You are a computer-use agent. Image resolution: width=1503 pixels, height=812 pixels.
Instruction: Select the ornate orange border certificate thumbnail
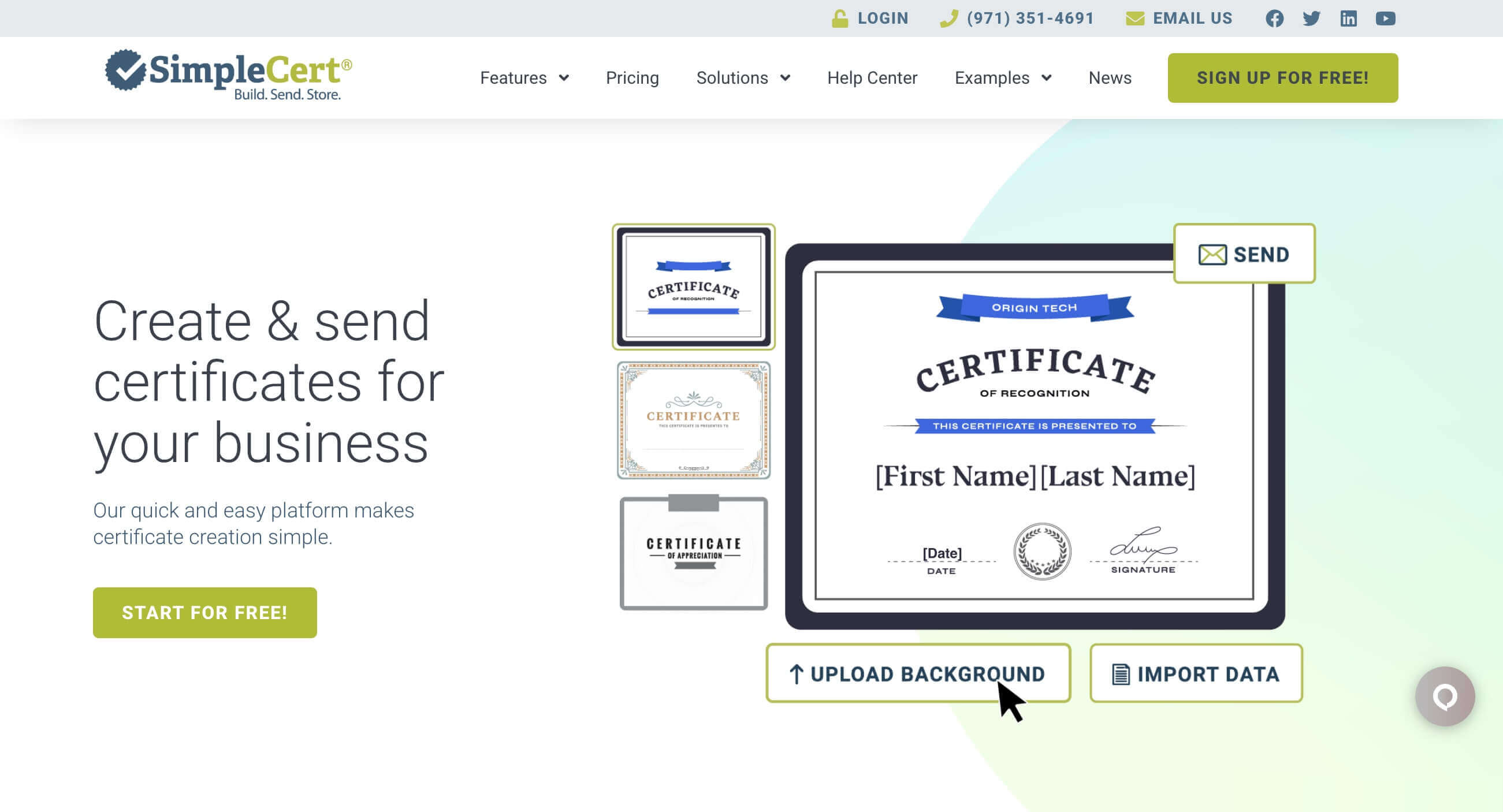693,419
